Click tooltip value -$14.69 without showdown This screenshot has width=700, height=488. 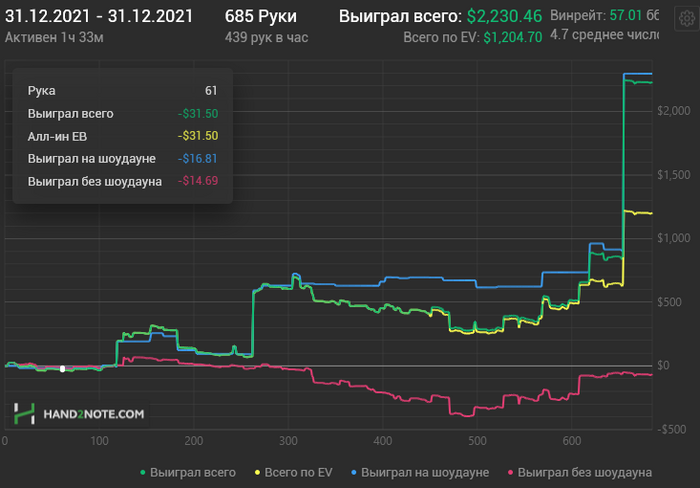point(198,181)
